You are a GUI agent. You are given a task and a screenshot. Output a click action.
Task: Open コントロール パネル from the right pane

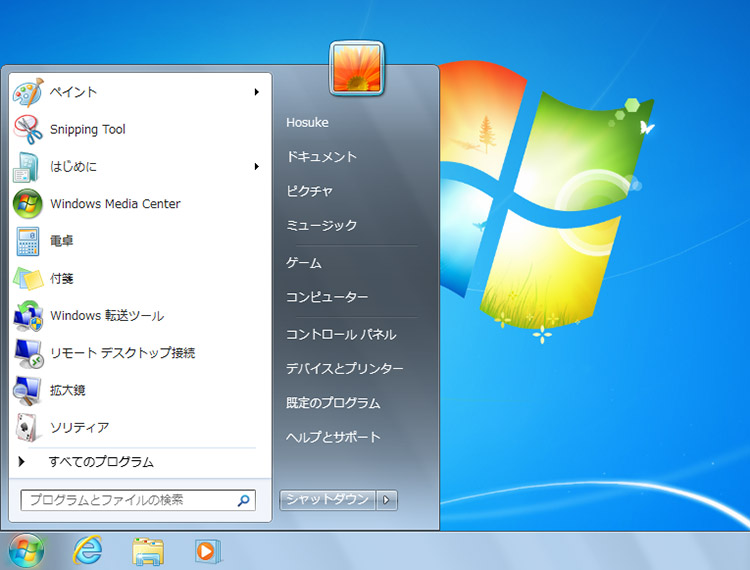(340, 335)
